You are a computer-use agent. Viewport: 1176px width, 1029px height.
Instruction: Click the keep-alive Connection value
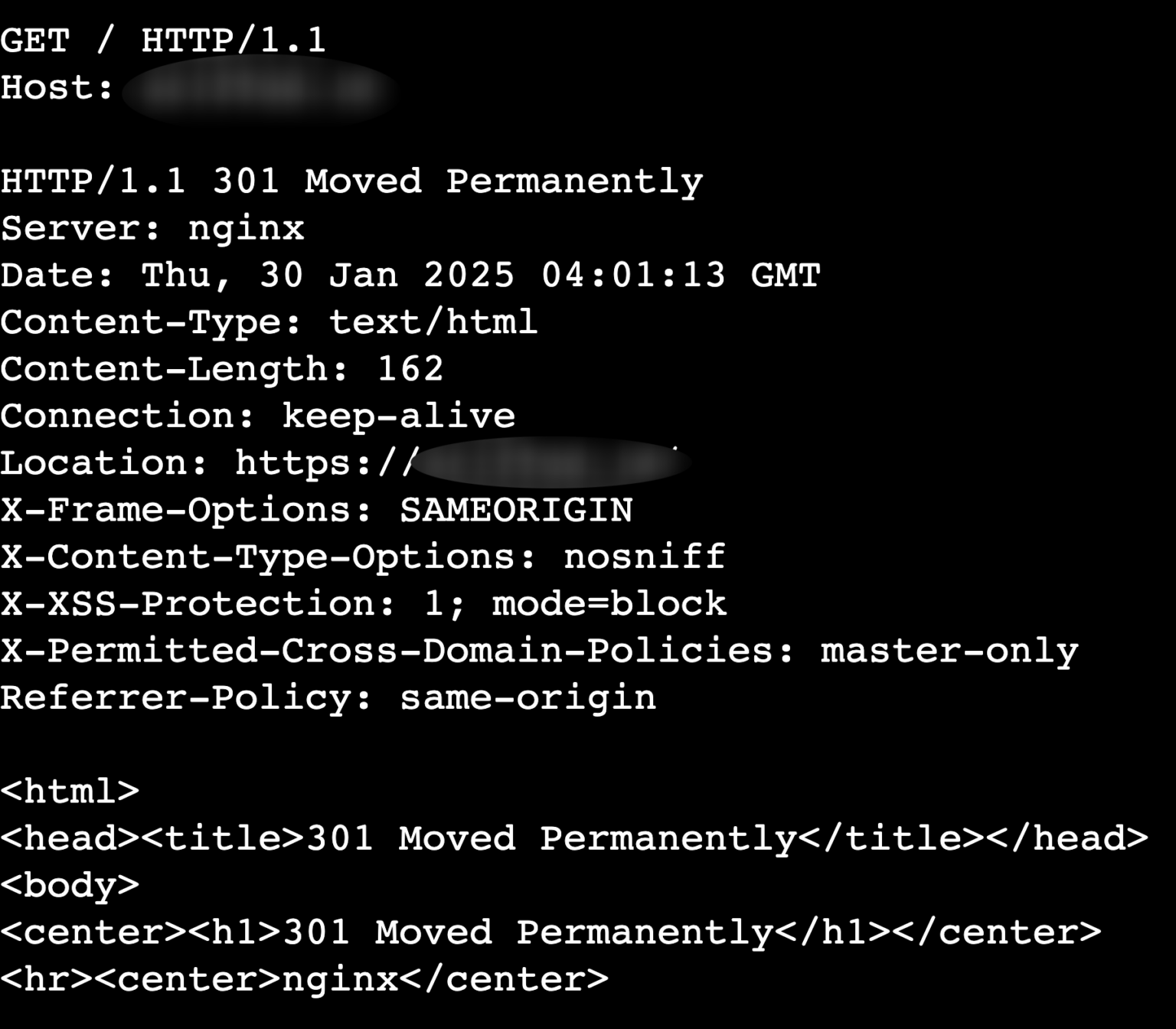pos(398,416)
